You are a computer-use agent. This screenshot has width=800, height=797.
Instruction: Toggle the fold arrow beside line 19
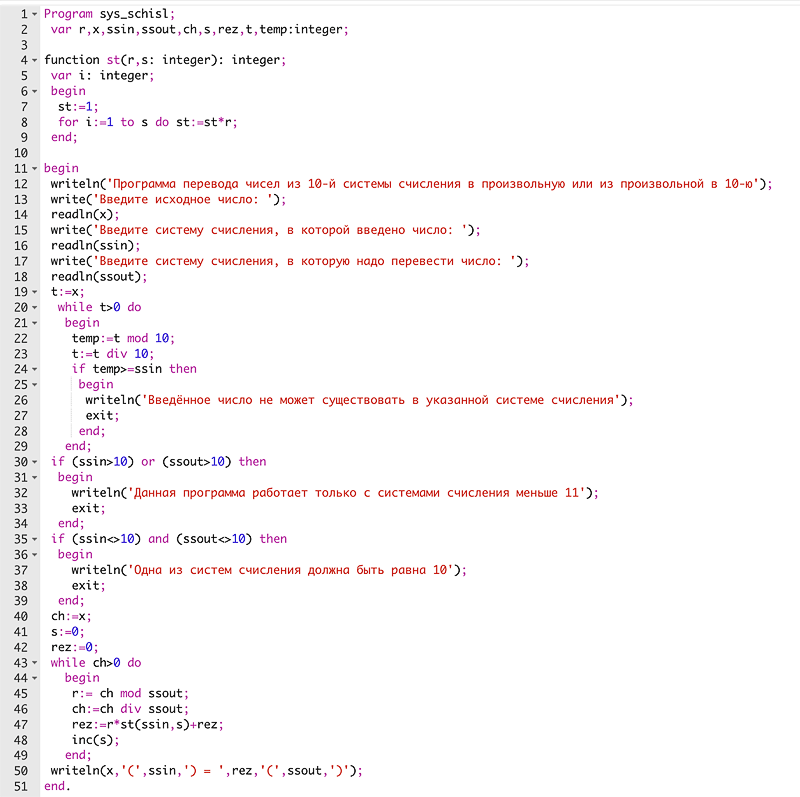(x=35, y=292)
